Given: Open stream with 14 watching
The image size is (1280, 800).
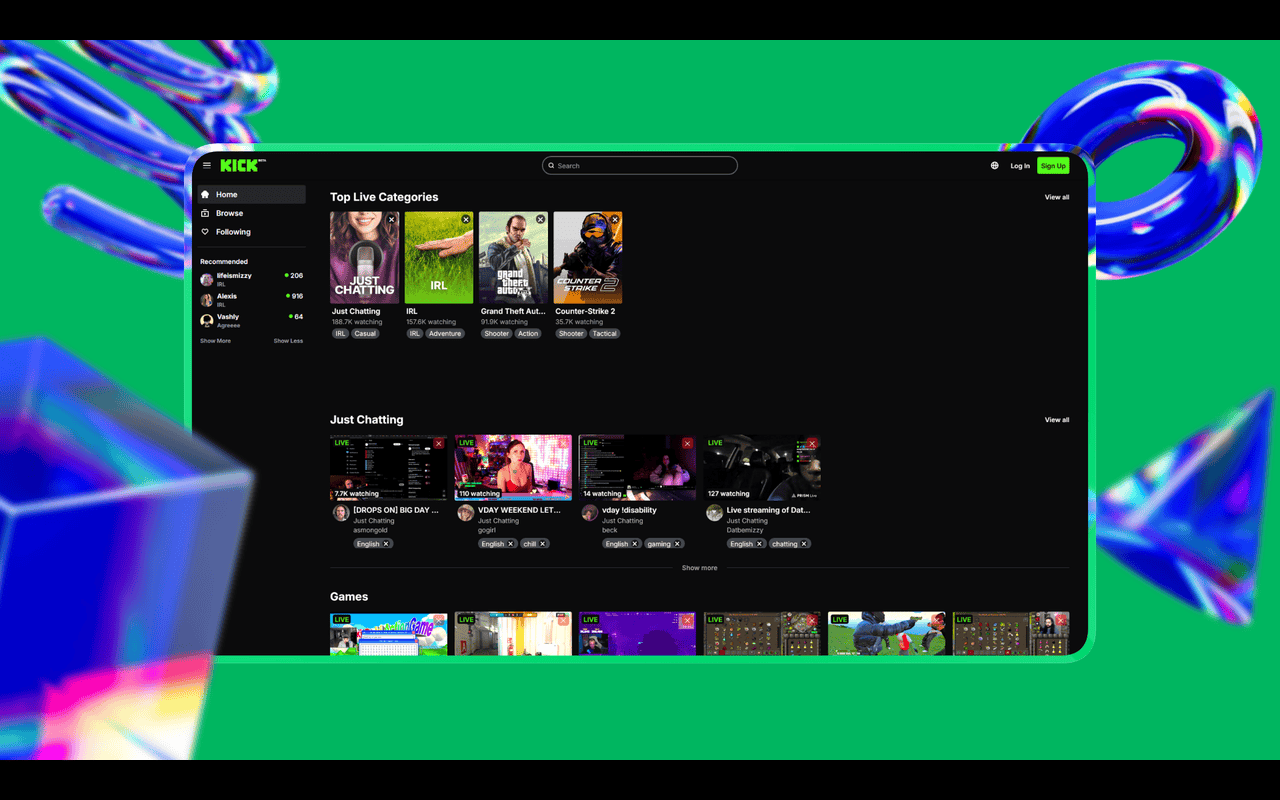Looking at the screenshot, I should [x=638, y=467].
